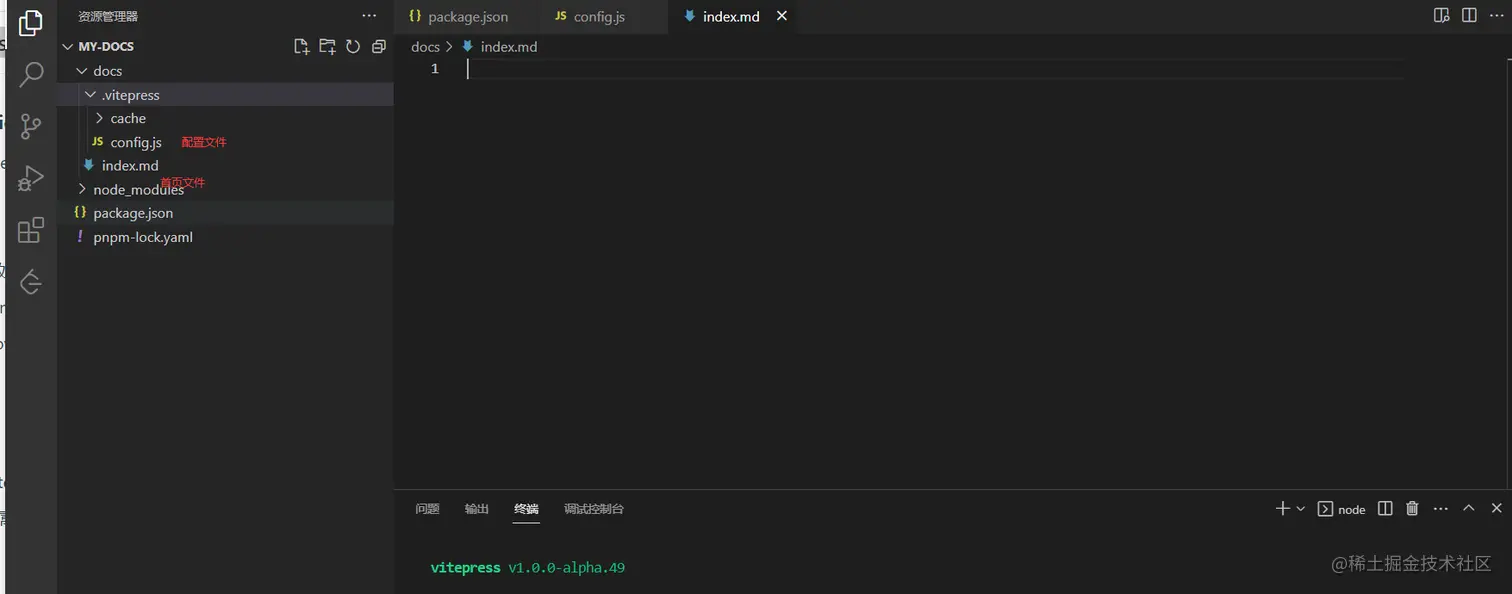This screenshot has width=1512, height=594.
Task: Open the Source Control view
Action: pos(31,126)
